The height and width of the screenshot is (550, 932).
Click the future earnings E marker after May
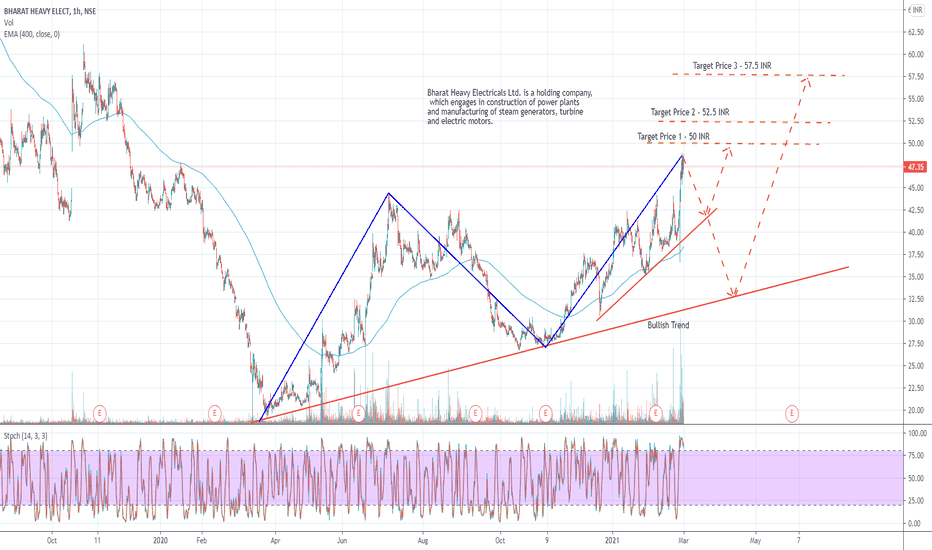(791, 413)
